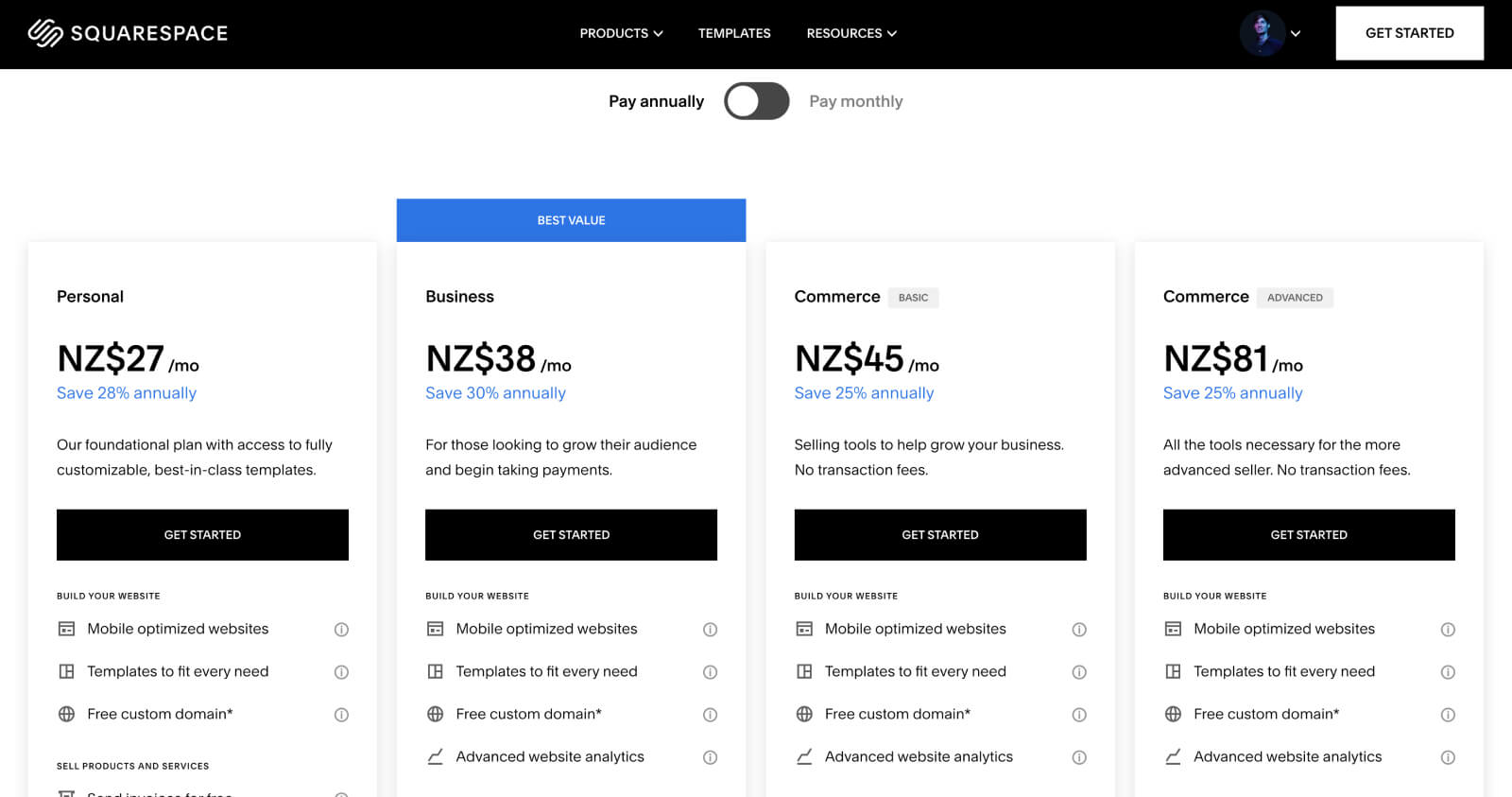Click Get Started under Commerce Advanced plan
This screenshot has width=1512, height=797.
[1309, 535]
